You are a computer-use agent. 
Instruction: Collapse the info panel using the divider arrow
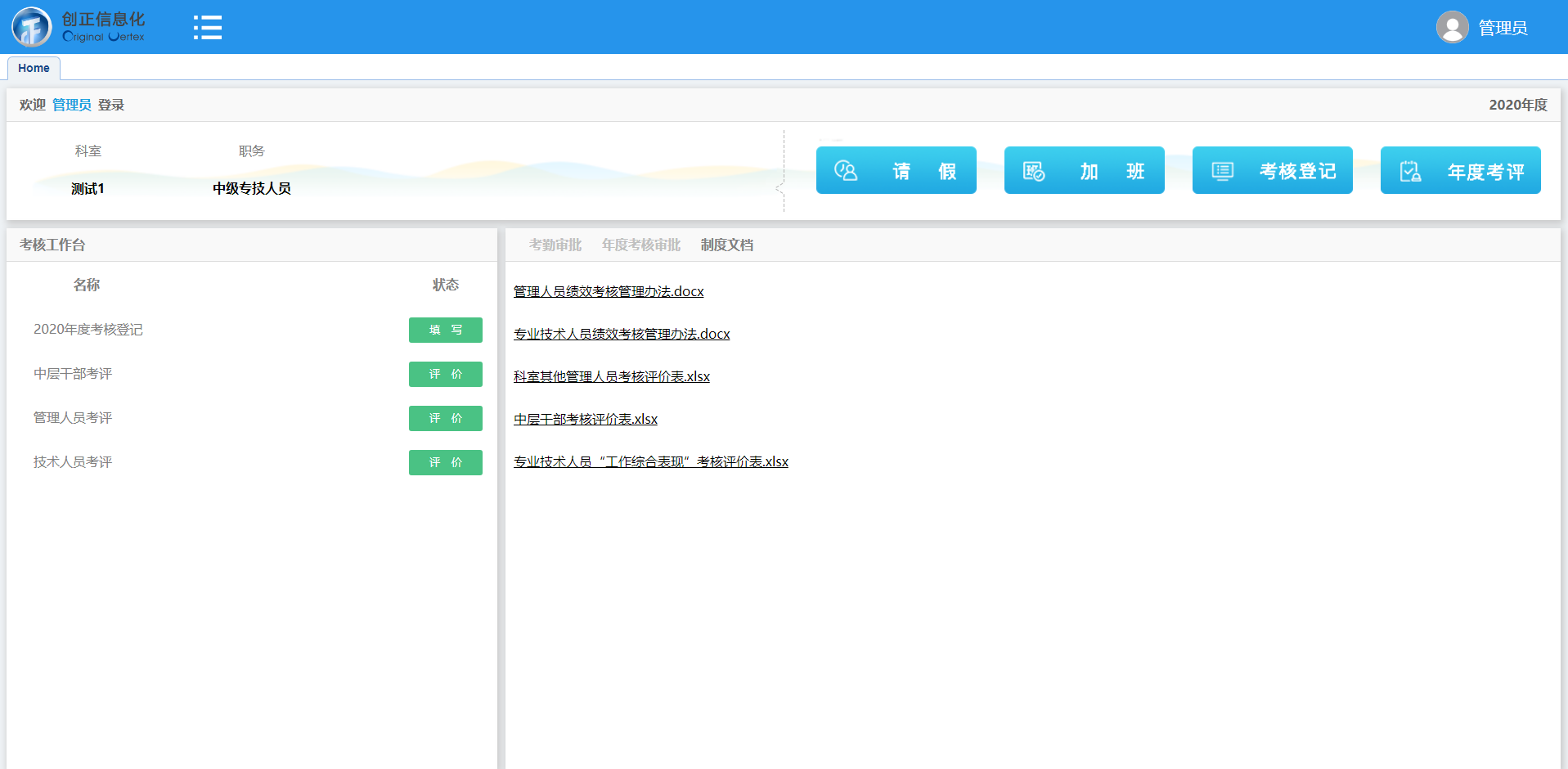point(780,187)
